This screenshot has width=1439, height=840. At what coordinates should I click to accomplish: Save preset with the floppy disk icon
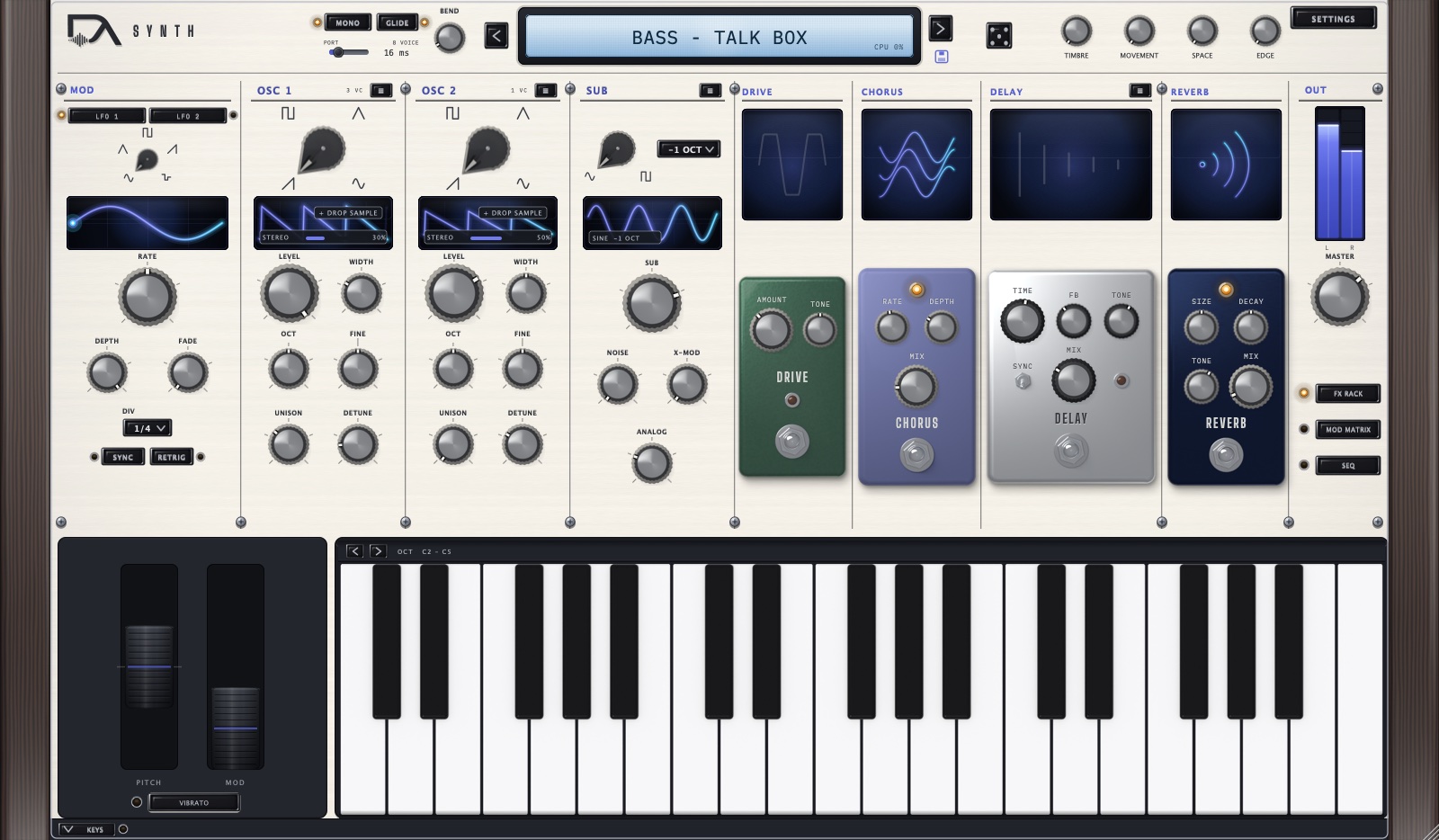(942, 57)
